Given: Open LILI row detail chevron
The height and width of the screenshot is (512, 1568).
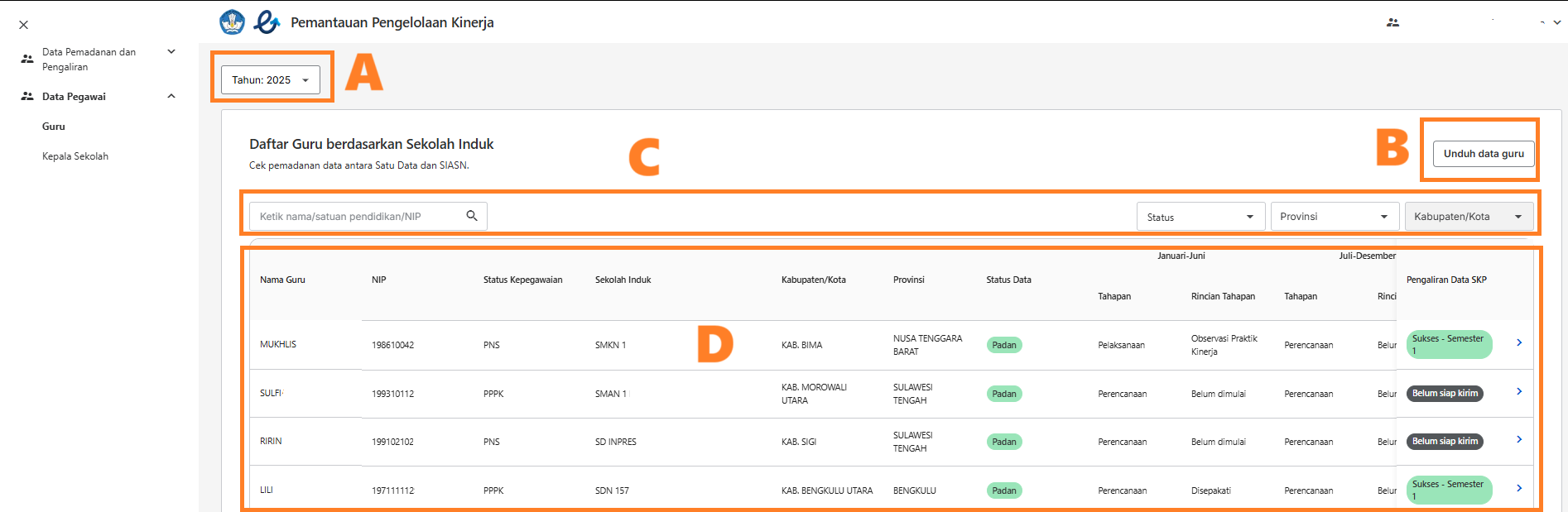Looking at the screenshot, I should (x=1519, y=488).
